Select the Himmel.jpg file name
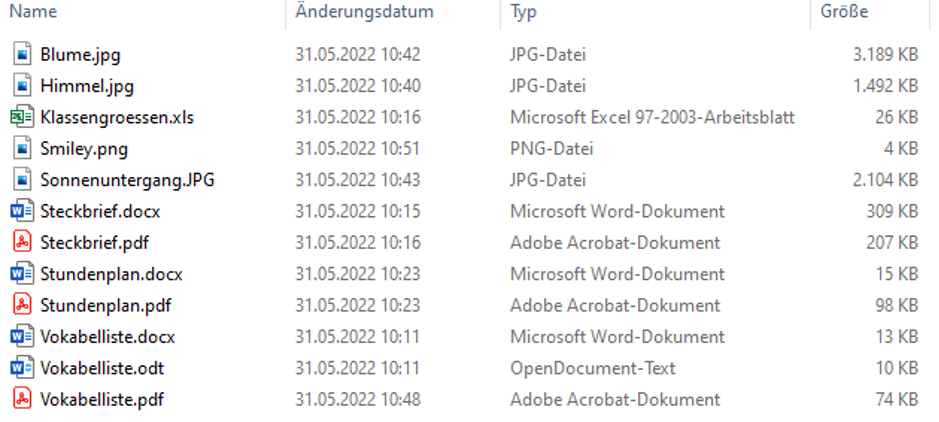The height and width of the screenshot is (422, 939). 87,86
